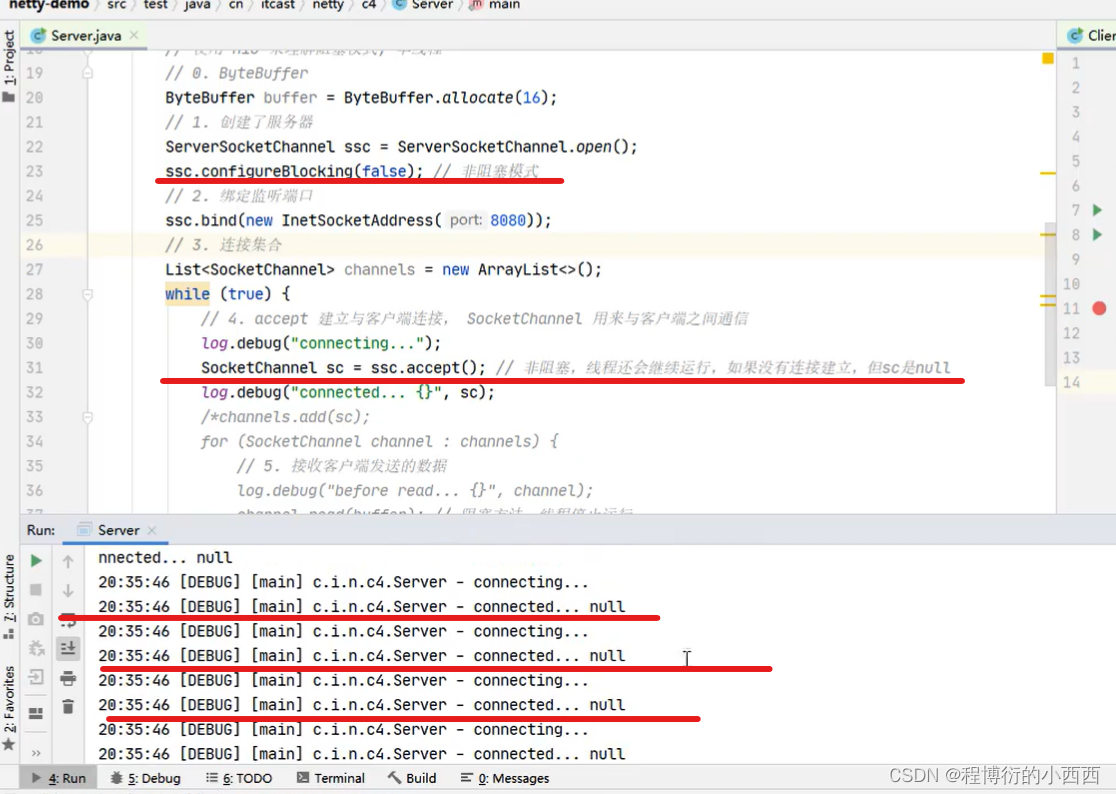The width and height of the screenshot is (1116, 794).
Task: Toggle scroll to end of console
Action: pos(68,648)
